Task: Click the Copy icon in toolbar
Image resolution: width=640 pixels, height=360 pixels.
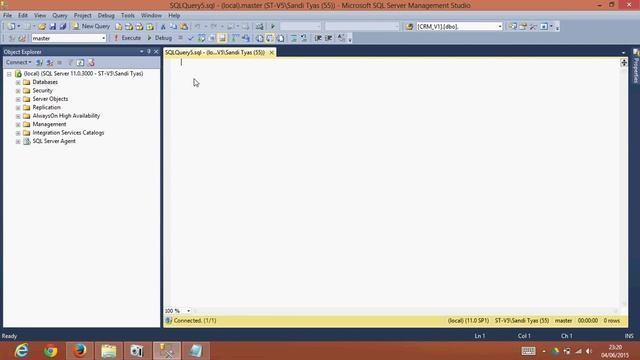Action: coord(173,26)
